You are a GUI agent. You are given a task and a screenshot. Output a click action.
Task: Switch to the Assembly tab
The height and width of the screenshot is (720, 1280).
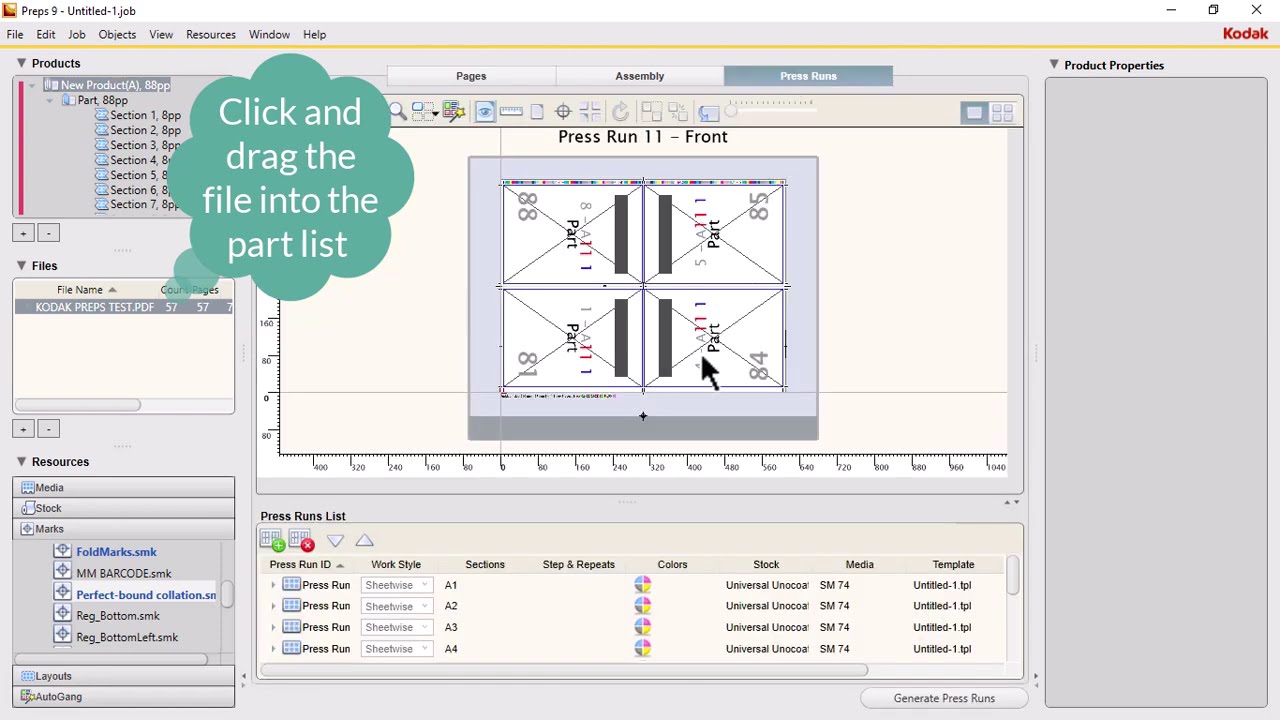(639, 76)
